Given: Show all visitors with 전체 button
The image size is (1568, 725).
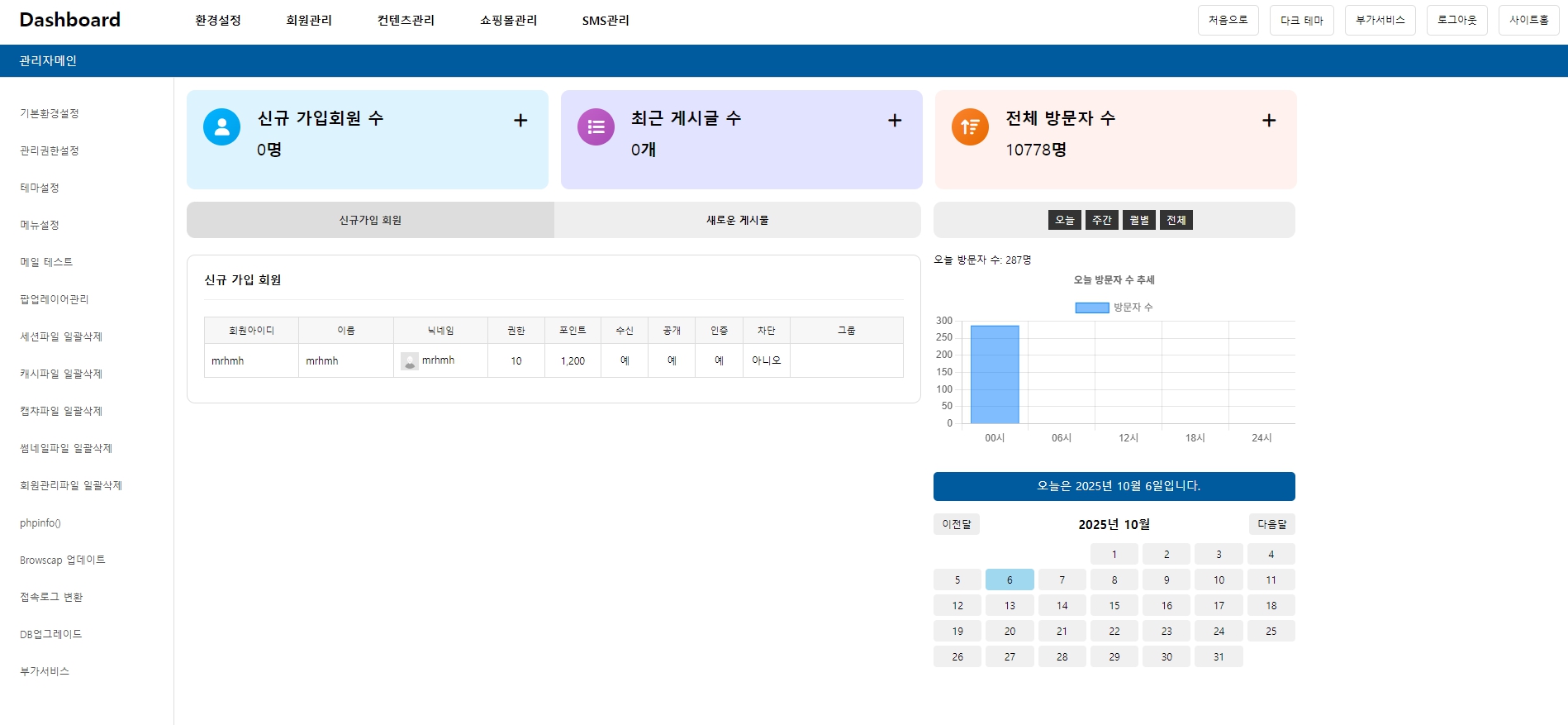Looking at the screenshot, I should (x=1176, y=220).
